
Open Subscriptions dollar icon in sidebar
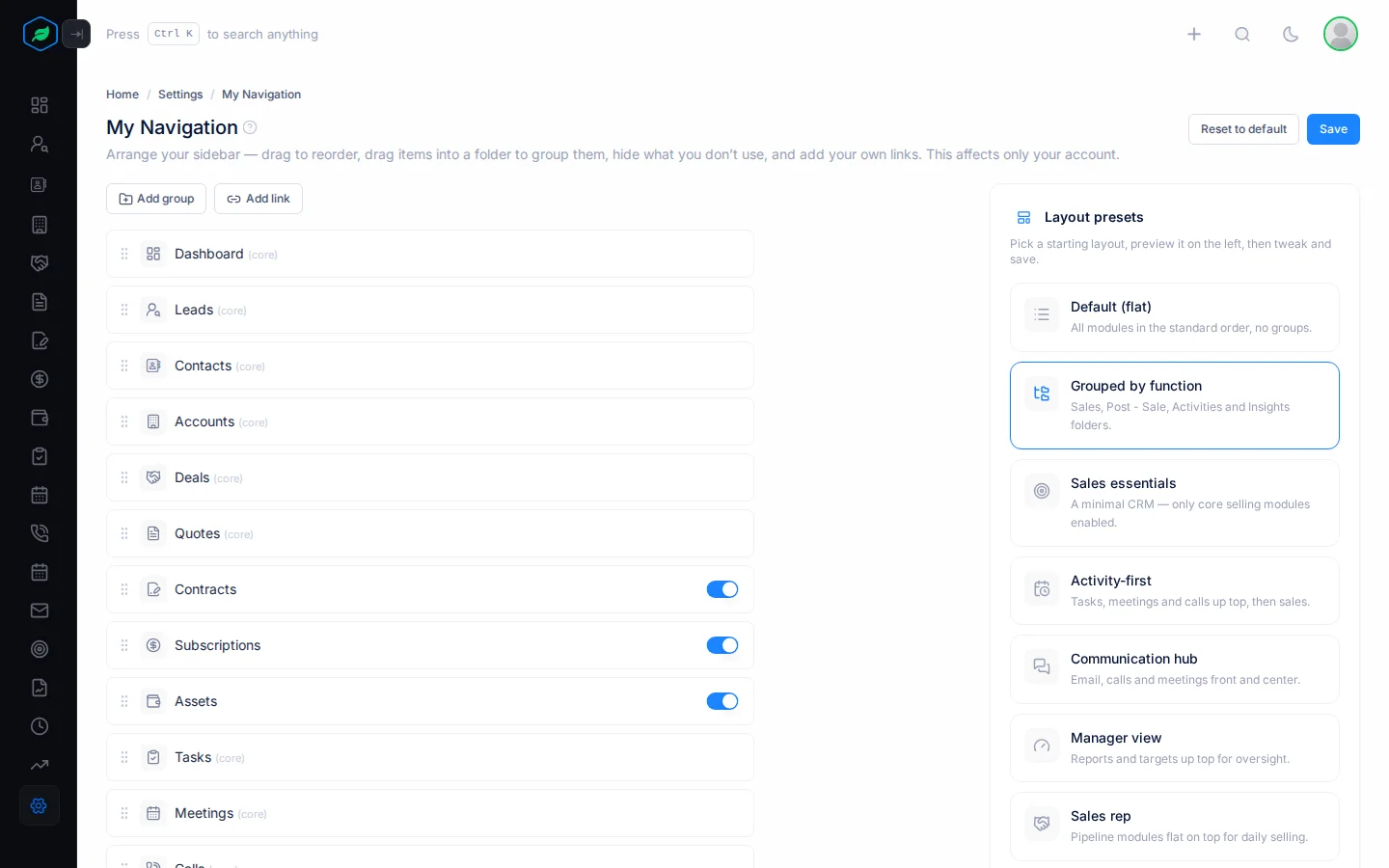tap(40, 379)
